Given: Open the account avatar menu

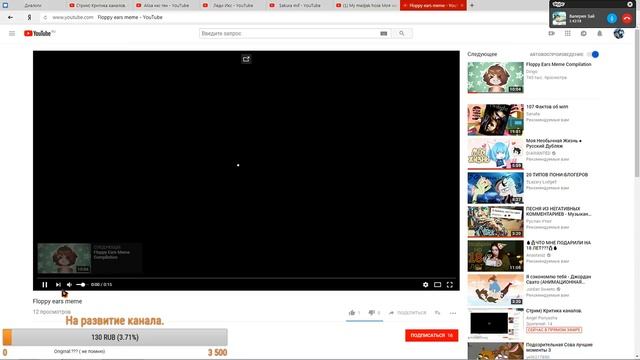Looking at the screenshot, I should pyautogui.click(x=619, y=33).
